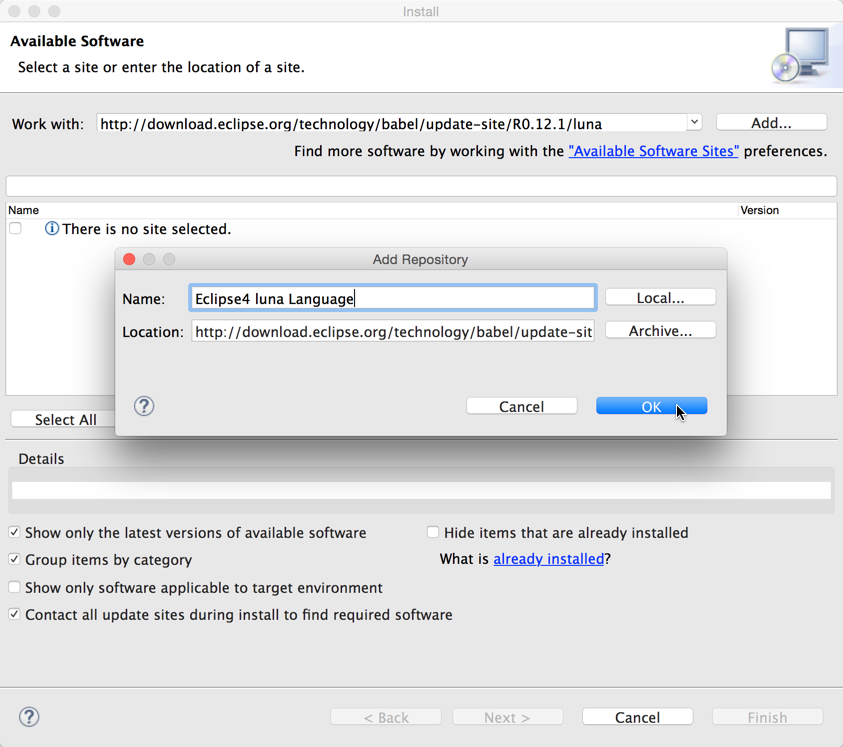Open help icon at Install window bottom

(x=29, y=717)
